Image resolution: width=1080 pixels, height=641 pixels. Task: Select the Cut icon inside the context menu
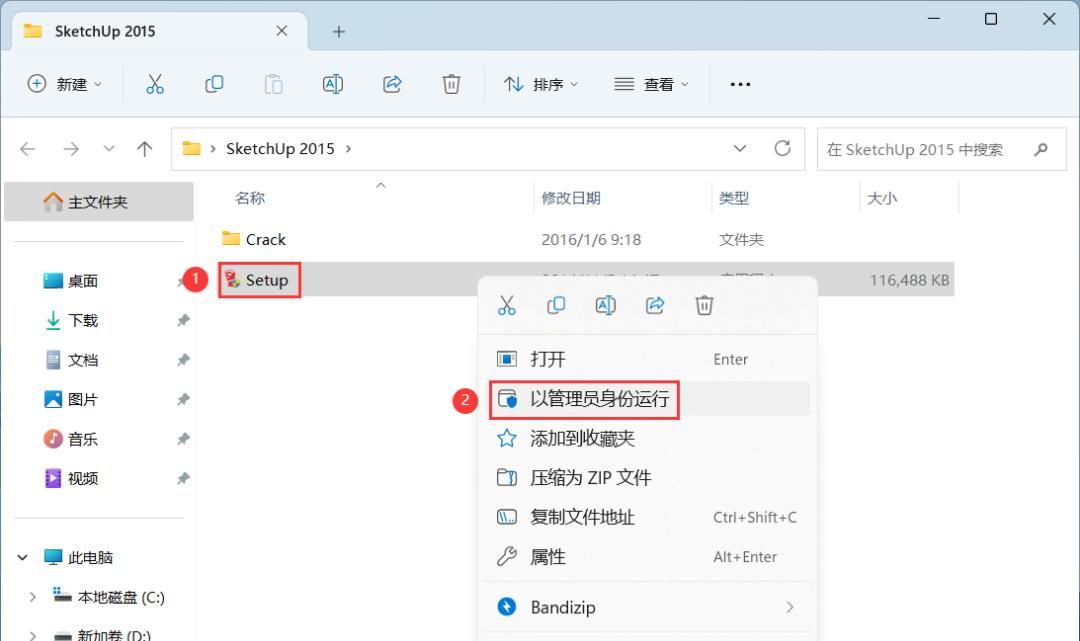[x=506, y=305]
